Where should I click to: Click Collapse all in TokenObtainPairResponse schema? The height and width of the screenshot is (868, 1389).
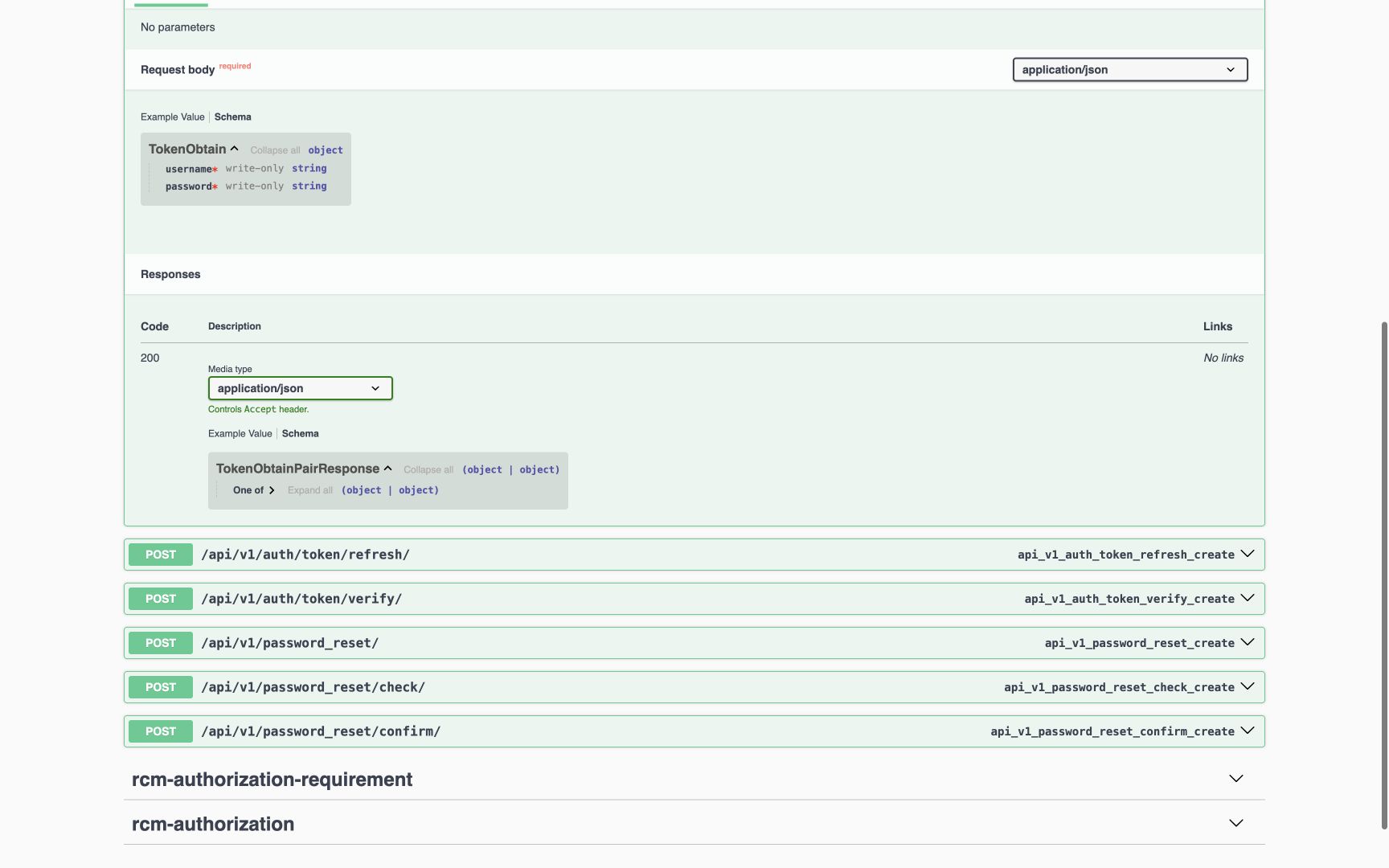(x=428, y=470)
